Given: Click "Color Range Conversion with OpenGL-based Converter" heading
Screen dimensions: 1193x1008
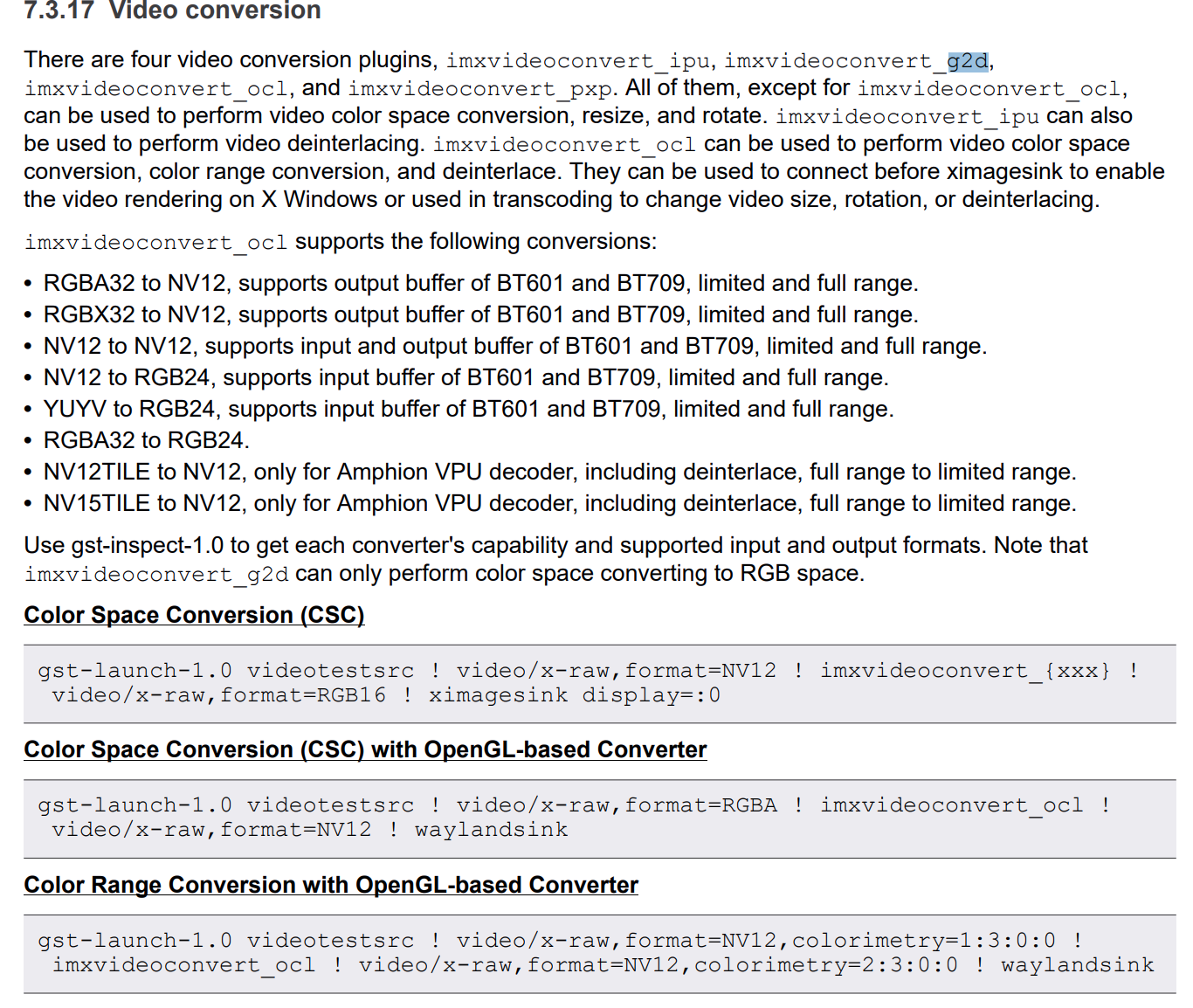Looking at the screenshot, I should pos(331,885).
